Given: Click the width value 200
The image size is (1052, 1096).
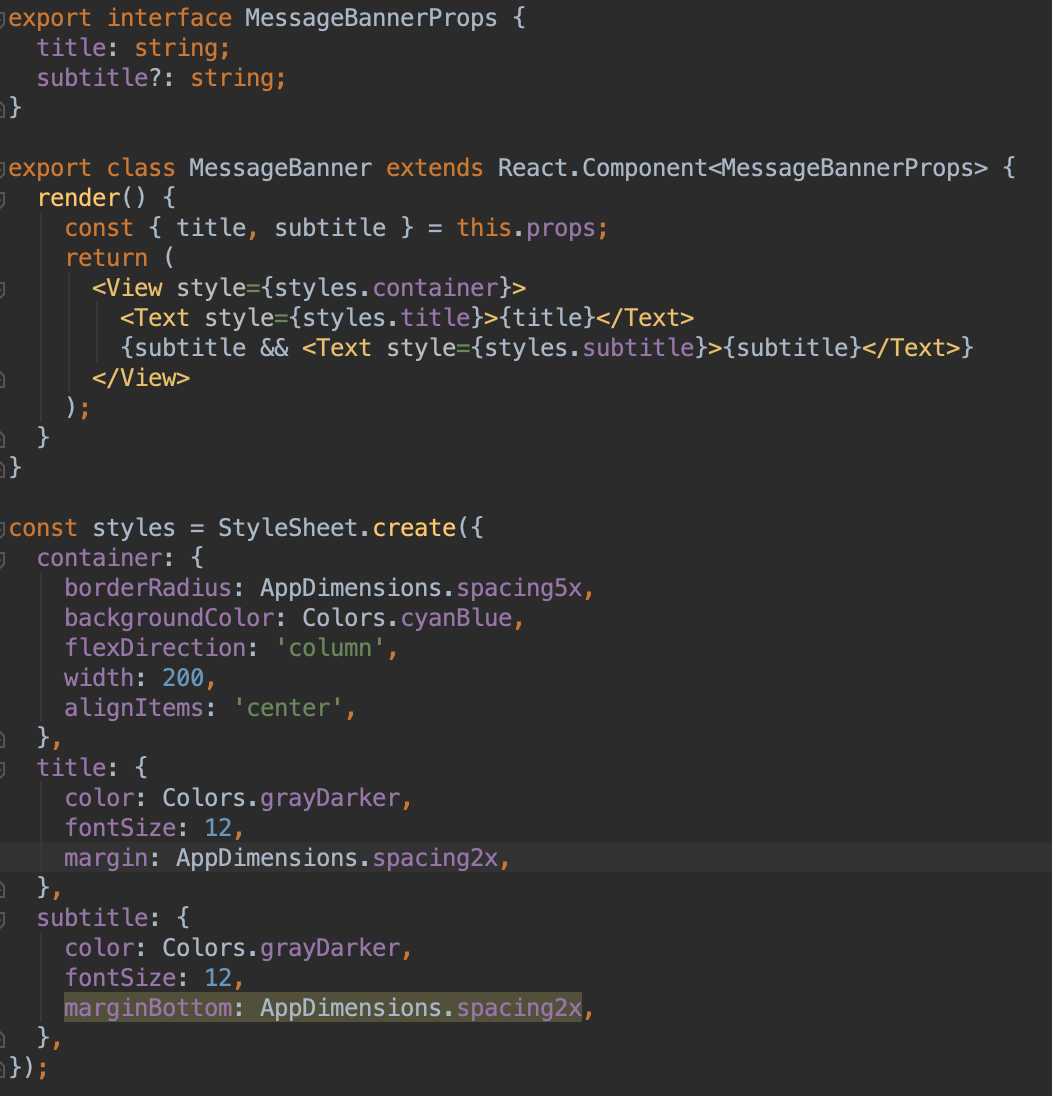Looking at the screenshot, I should (183, 677).
